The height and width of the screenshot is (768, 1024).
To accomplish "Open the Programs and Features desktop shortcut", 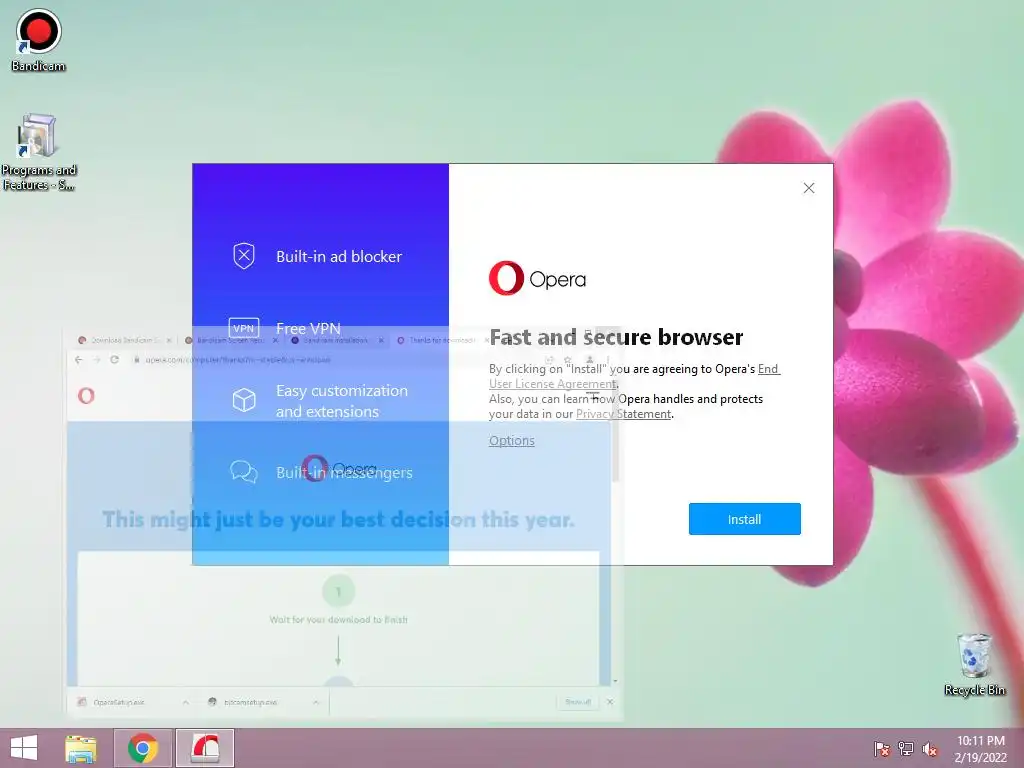I will 38,152.
